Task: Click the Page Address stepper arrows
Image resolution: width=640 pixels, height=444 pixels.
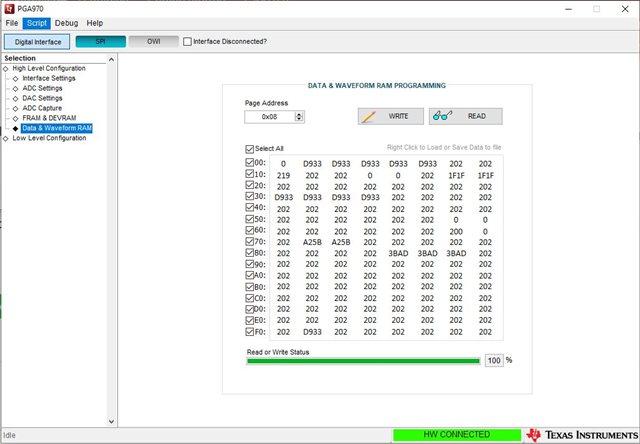Action: point(299,117)
